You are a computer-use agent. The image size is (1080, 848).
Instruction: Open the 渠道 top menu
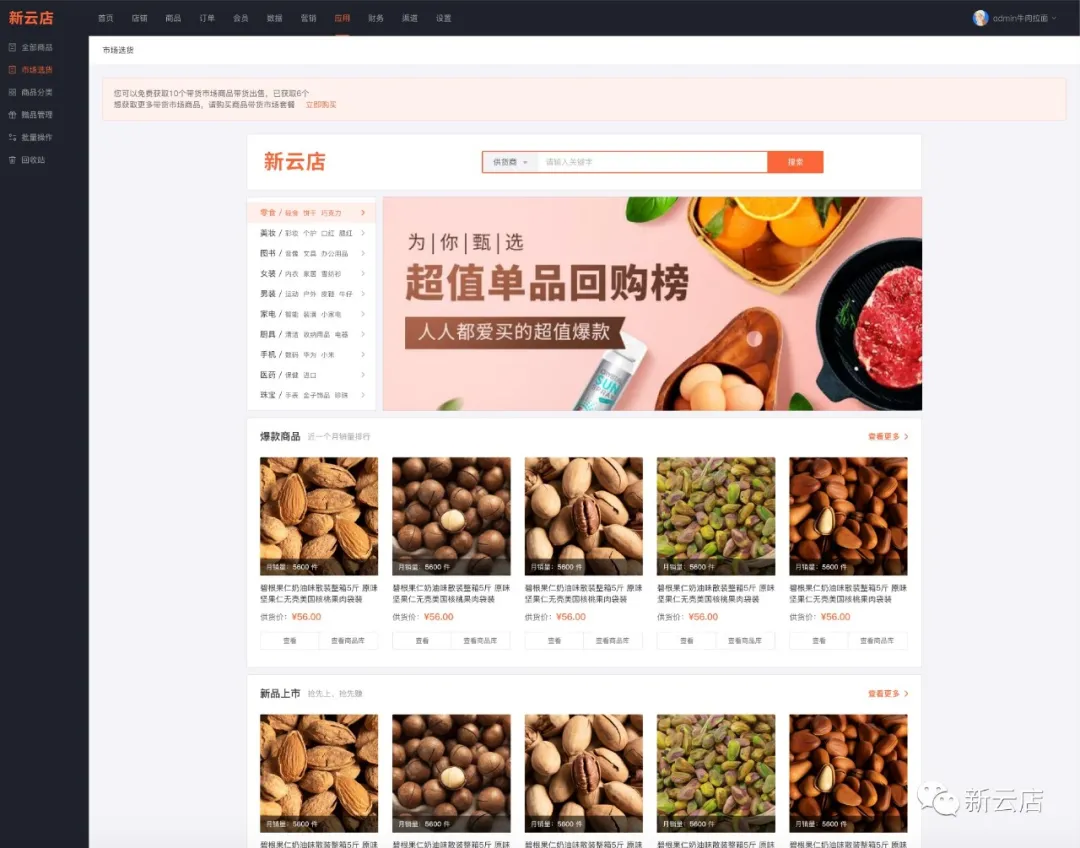click(410, 19)
